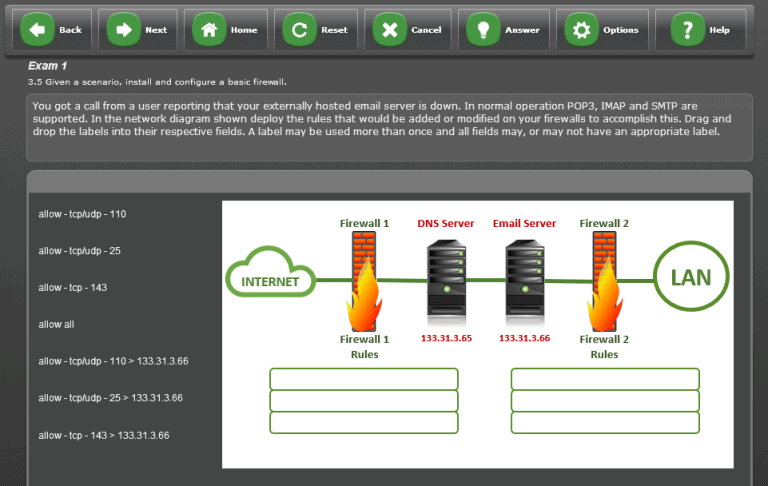Select label 'allow - tcp/udp - 110 > 133.31.3.66'
This screenshot has height=486, width=768.
tap(113, 361)
